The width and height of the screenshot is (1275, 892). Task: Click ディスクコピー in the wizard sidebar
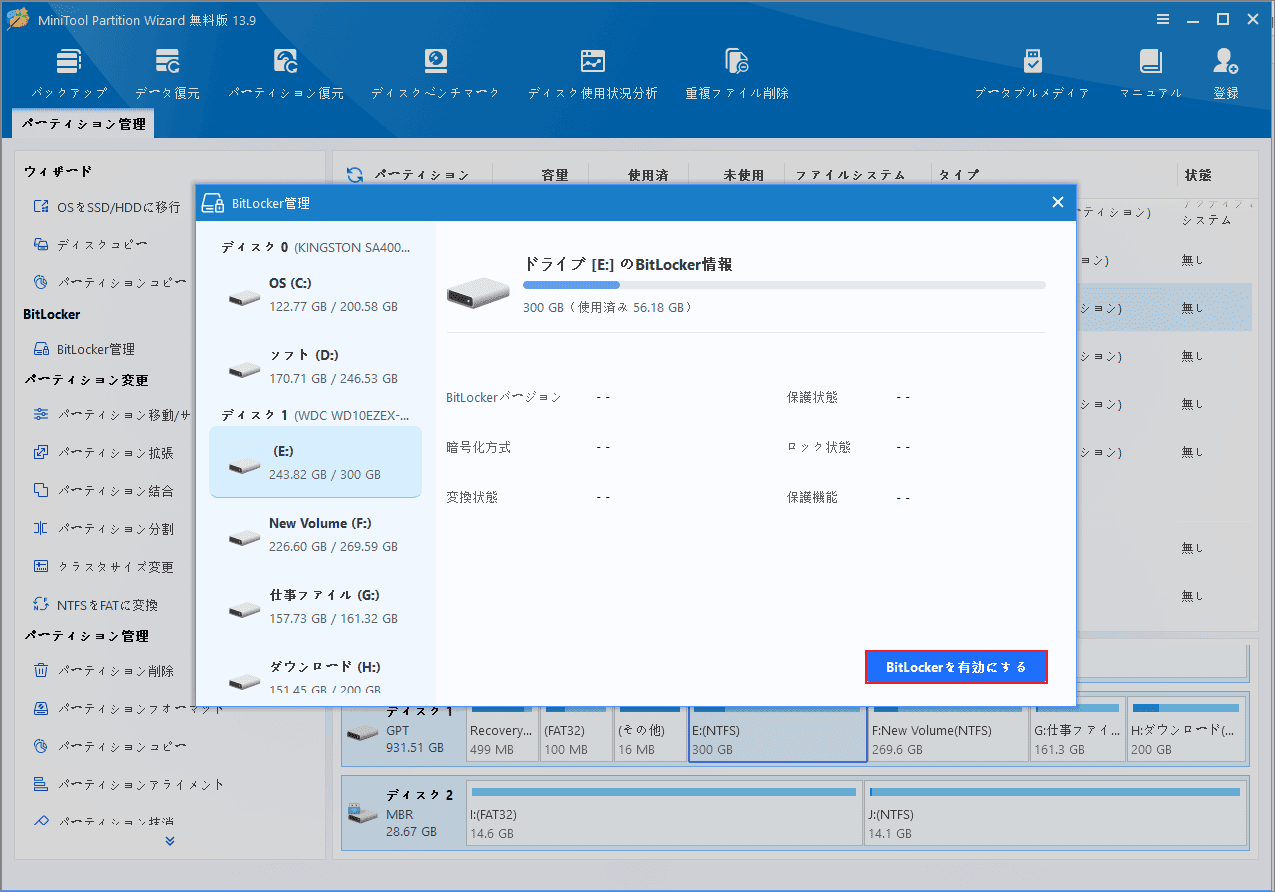pyautogui.click(x=91, y=244)
